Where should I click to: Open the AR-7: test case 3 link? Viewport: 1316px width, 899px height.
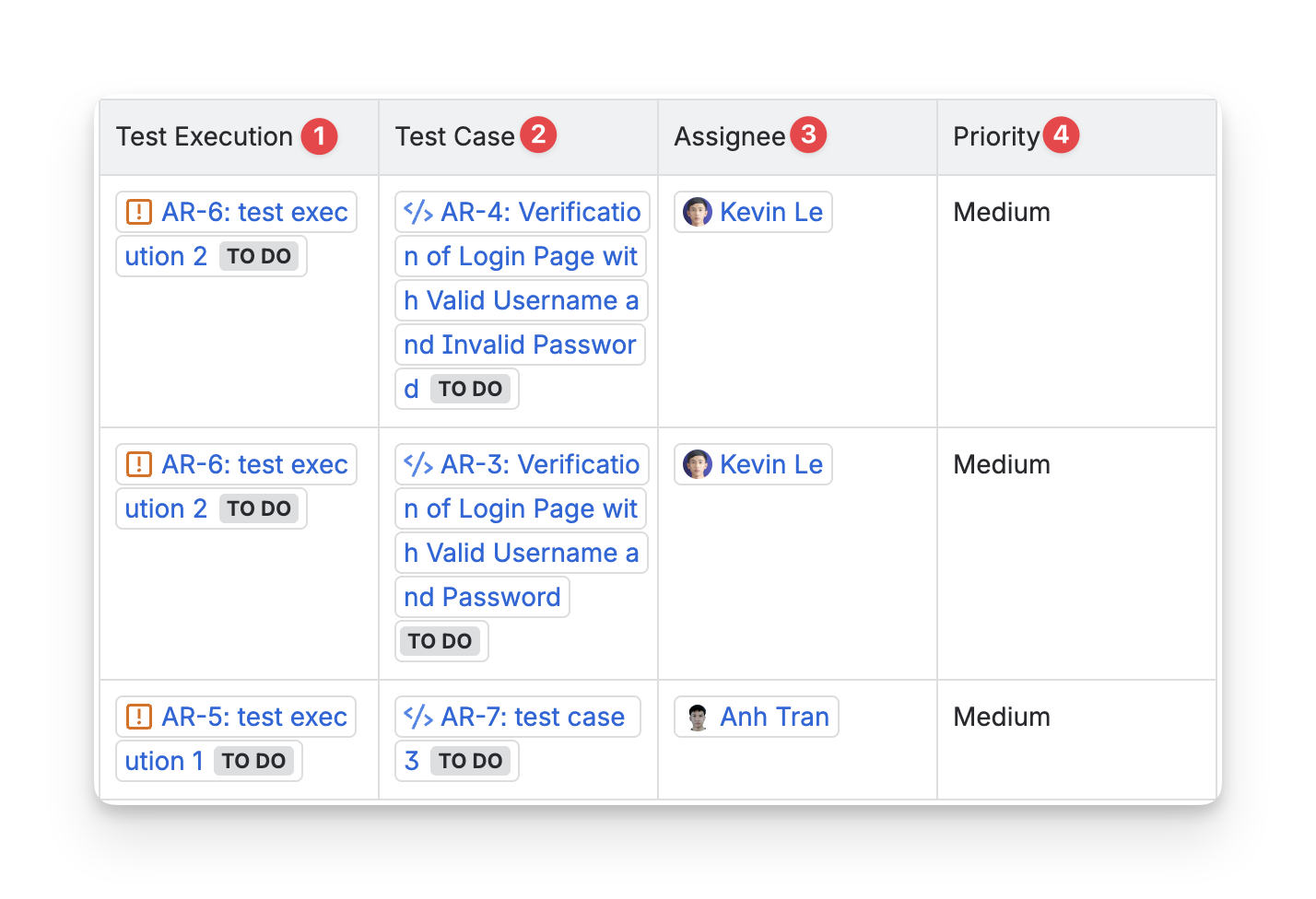click(533, 717)
